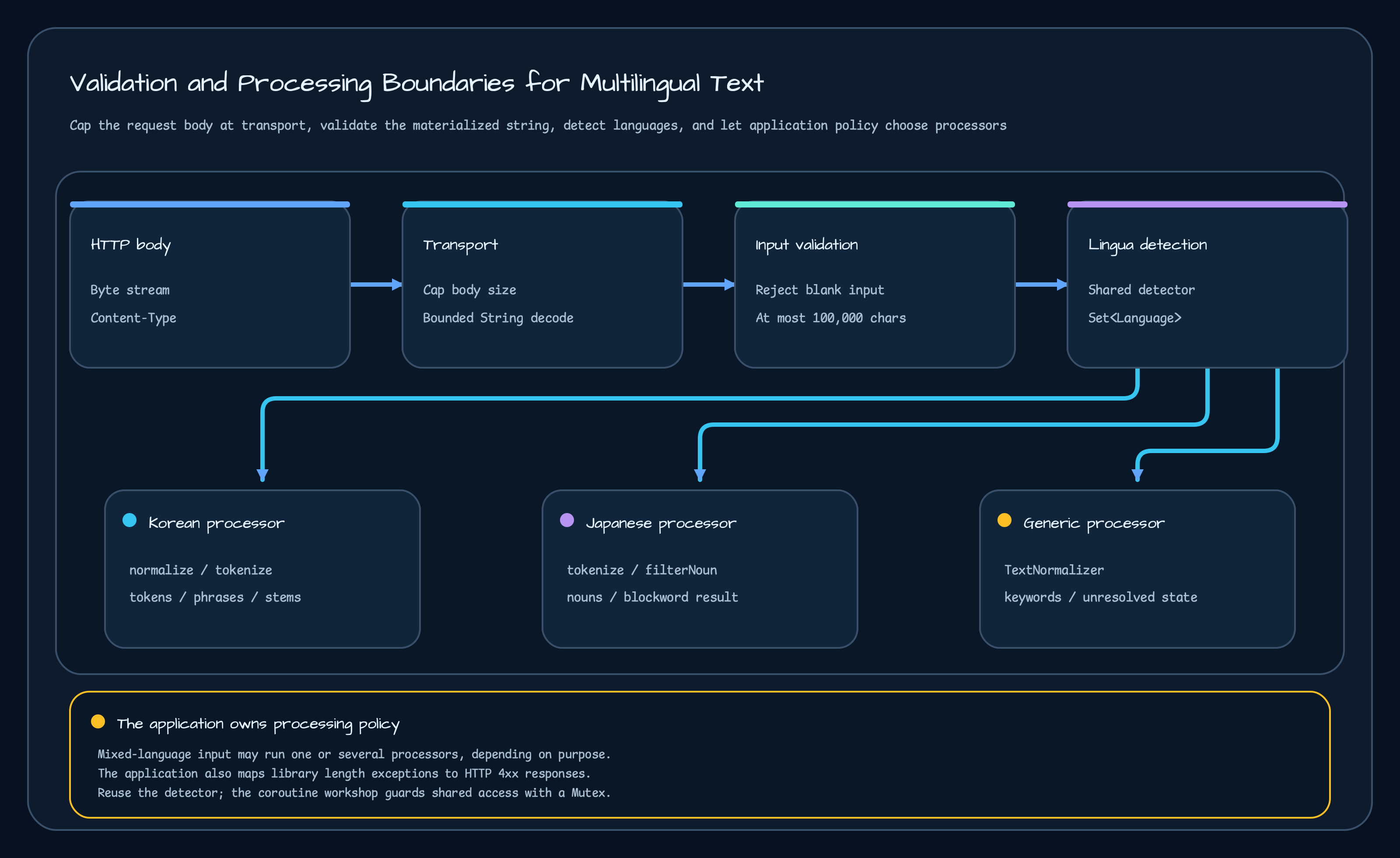Screen dimensions: 1400x858
Task: Click 'nouns / blockword result' text
Action: click(x=652, y=597)
